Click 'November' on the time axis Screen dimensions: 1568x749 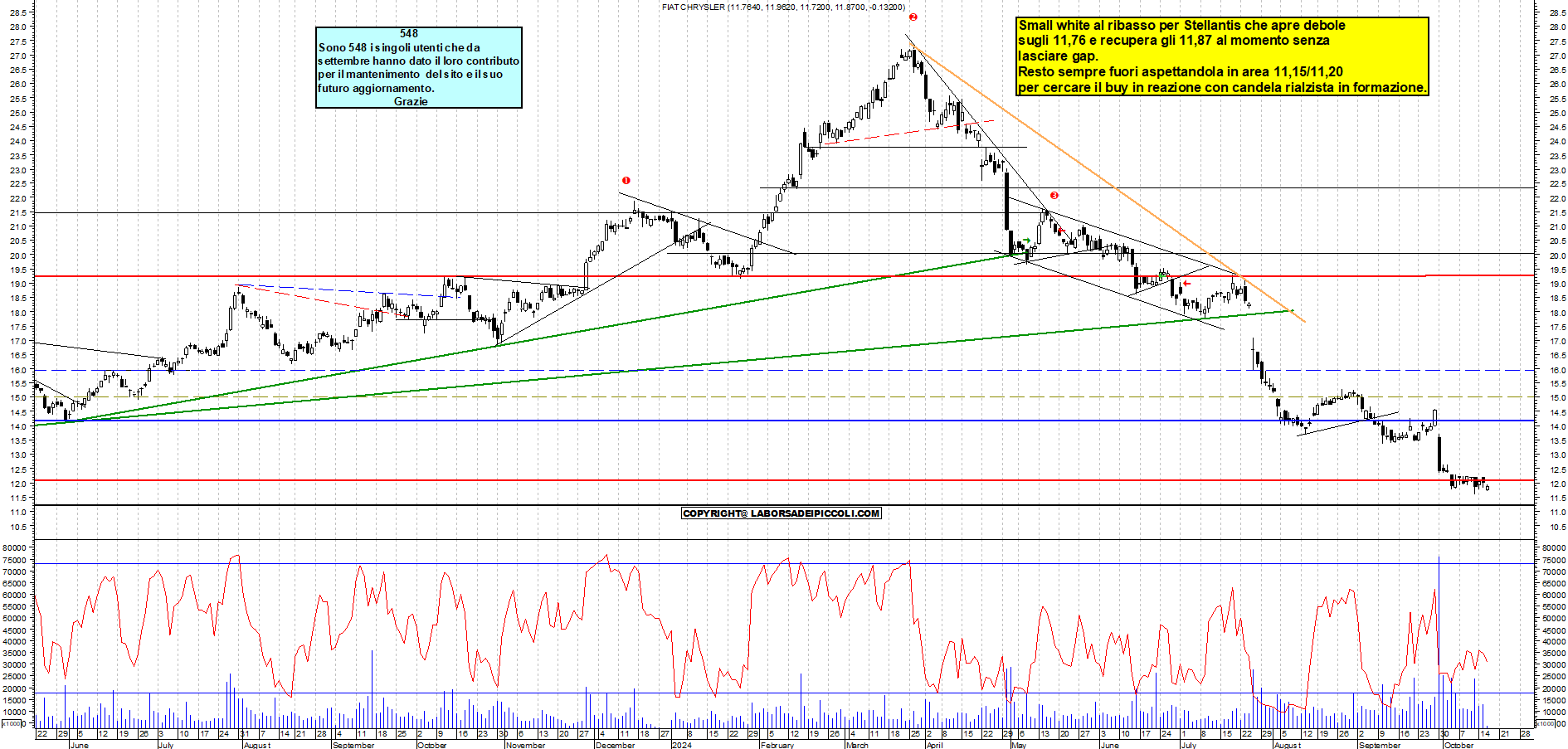525,745
